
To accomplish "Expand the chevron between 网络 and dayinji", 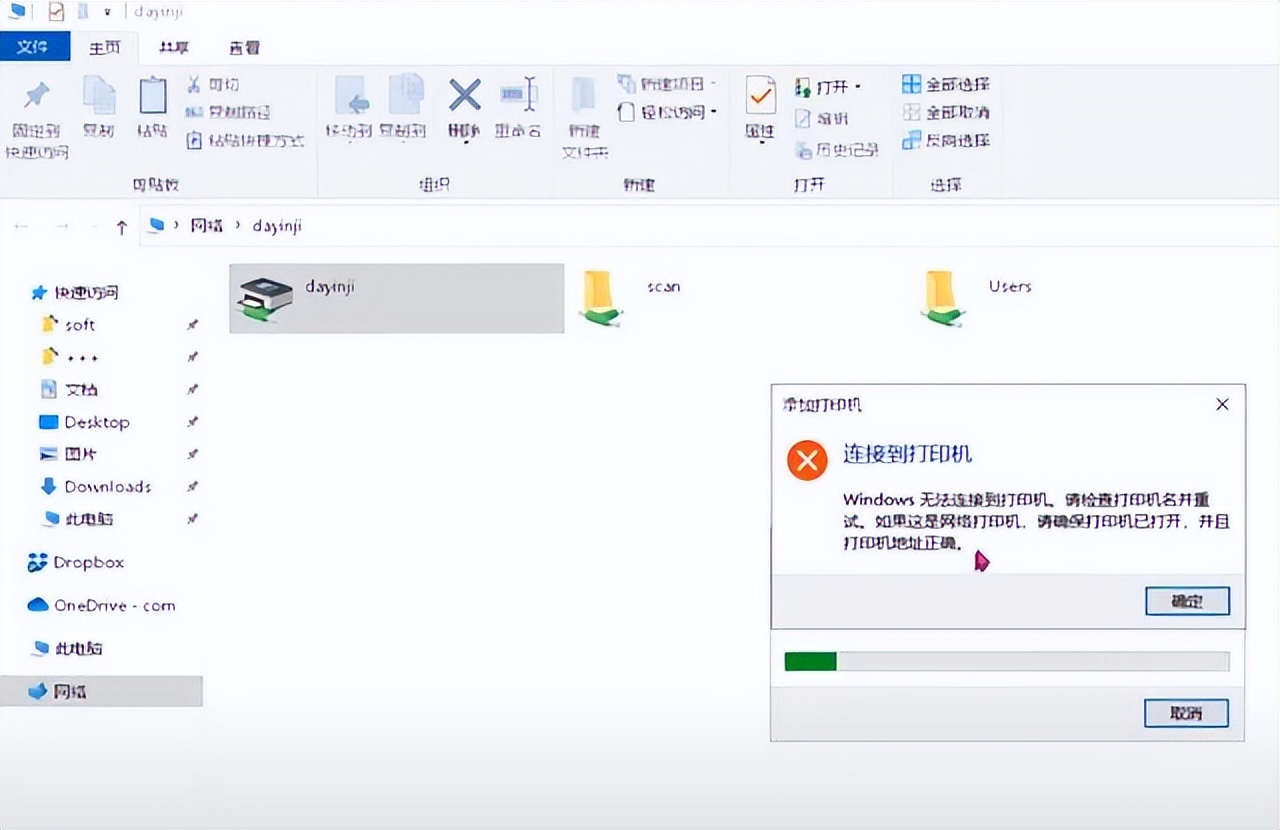I will pos(239,226).
